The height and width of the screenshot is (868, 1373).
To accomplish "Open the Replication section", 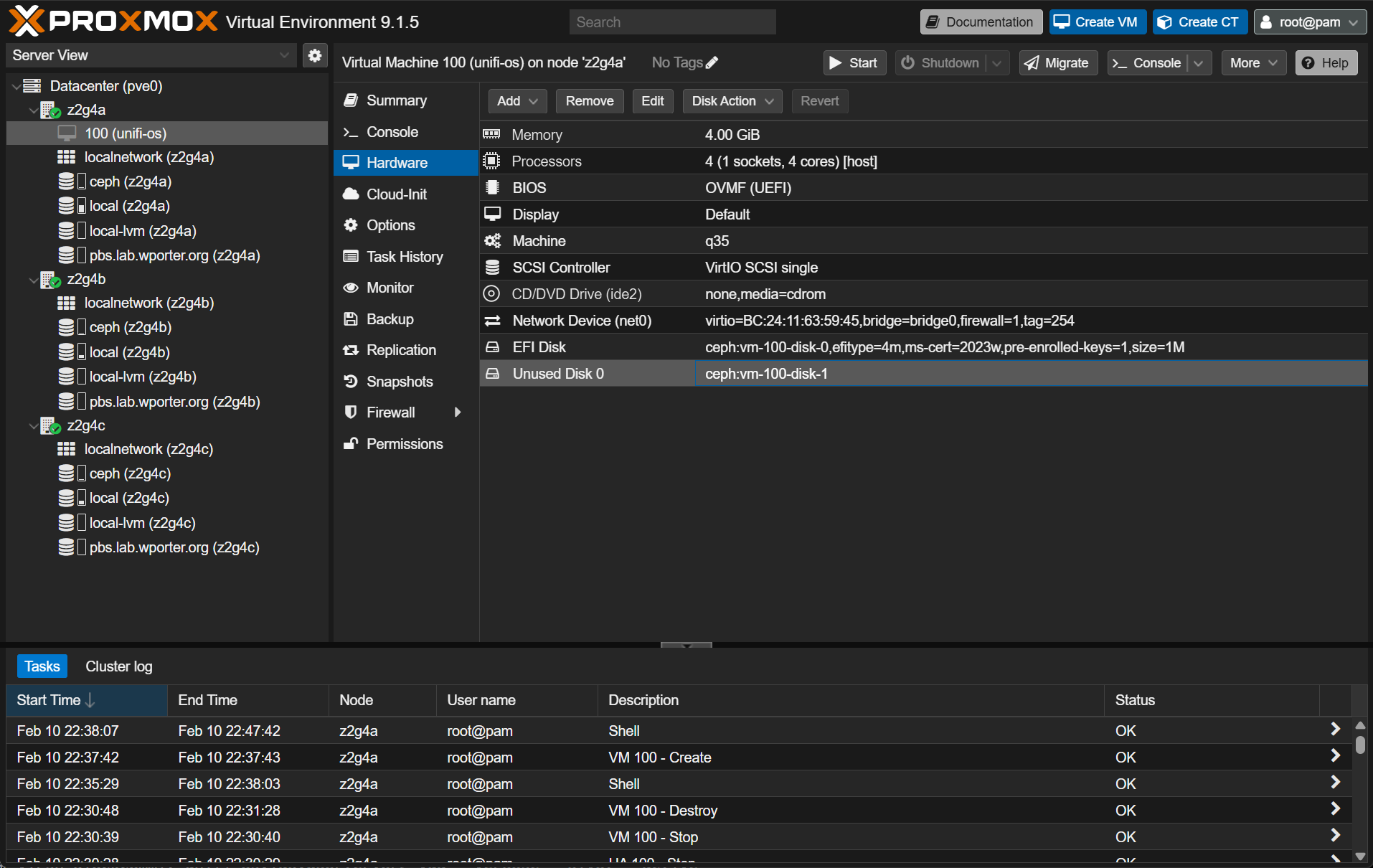I will (x=400, y=350).
